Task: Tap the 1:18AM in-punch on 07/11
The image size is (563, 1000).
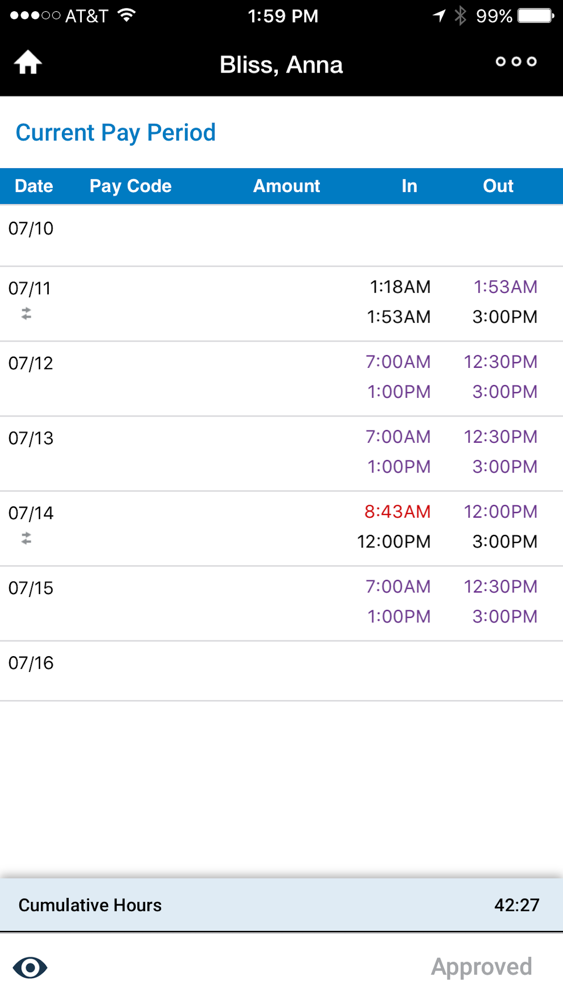Action: (x=400, y=287)
